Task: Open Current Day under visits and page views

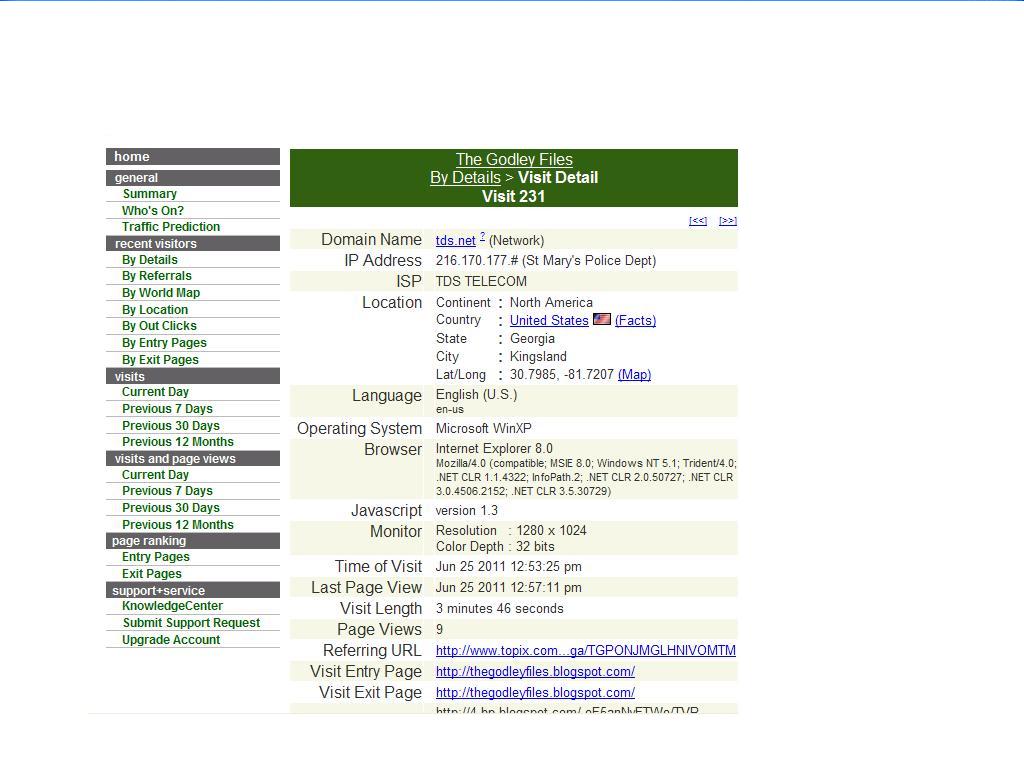Action: pos(155,475)
